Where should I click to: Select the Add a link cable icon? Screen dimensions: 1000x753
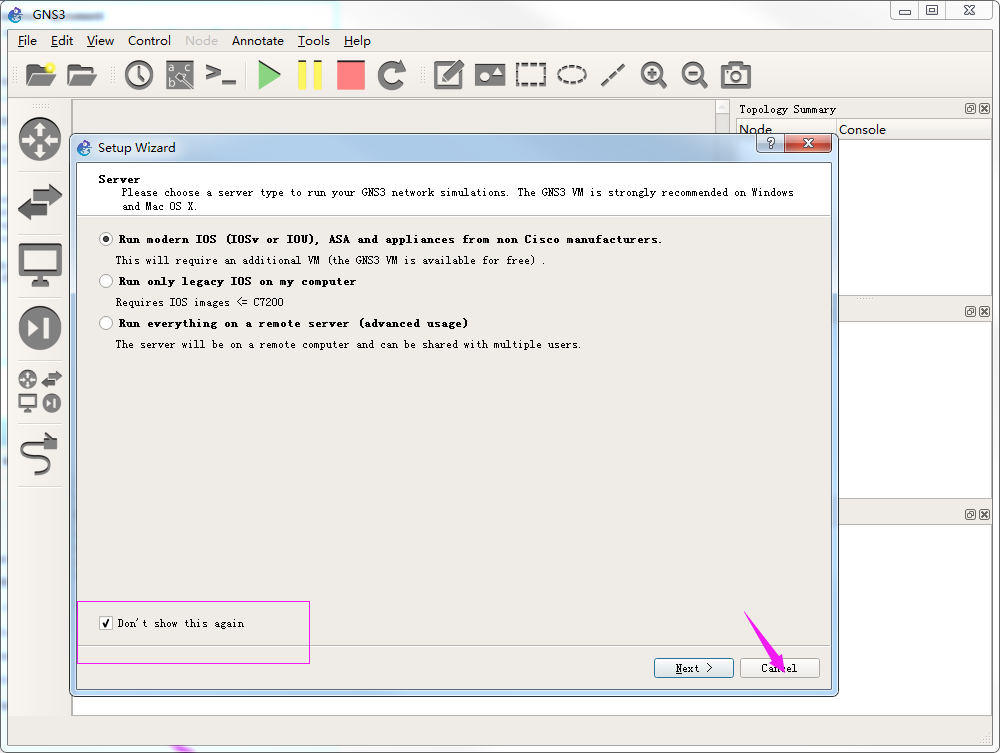coord(40,454)
